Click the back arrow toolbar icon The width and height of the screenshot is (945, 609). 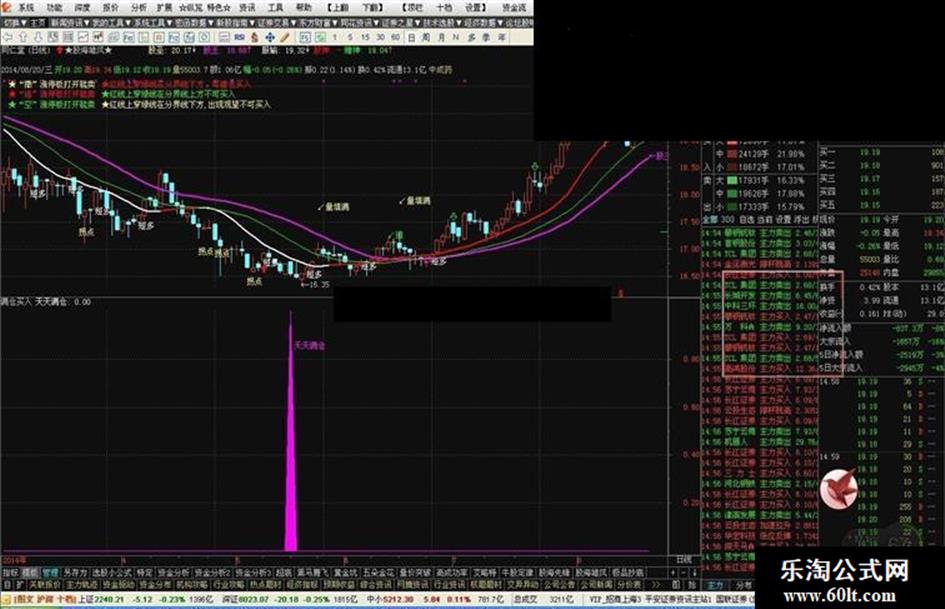tap(8, 37)
